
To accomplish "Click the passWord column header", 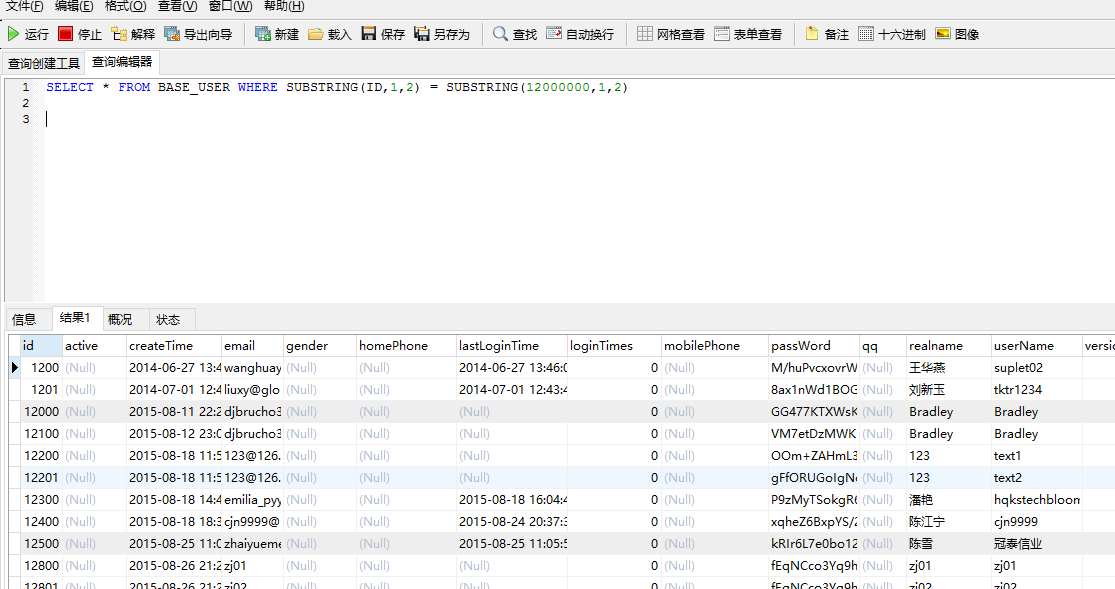I will [x=814, y=346].
